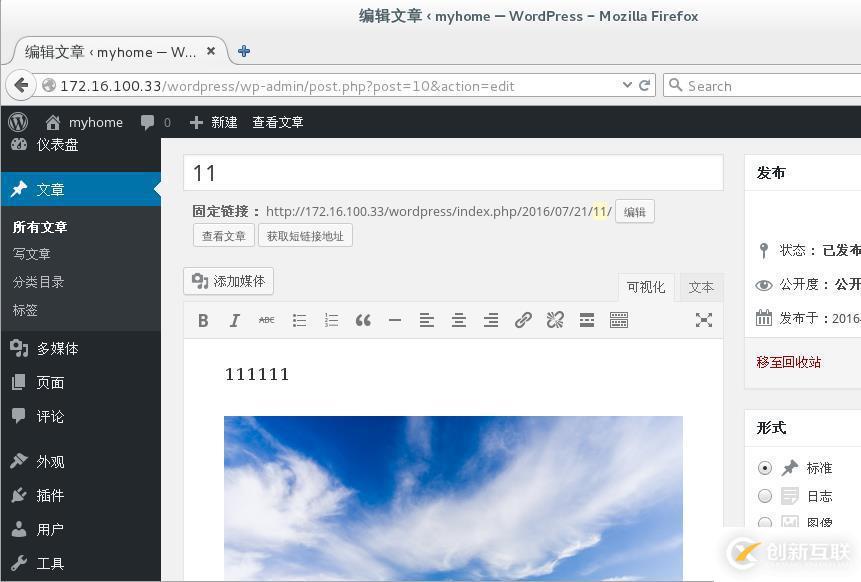
Task: Open the insert link tool
Action: (x=523, y=320)
